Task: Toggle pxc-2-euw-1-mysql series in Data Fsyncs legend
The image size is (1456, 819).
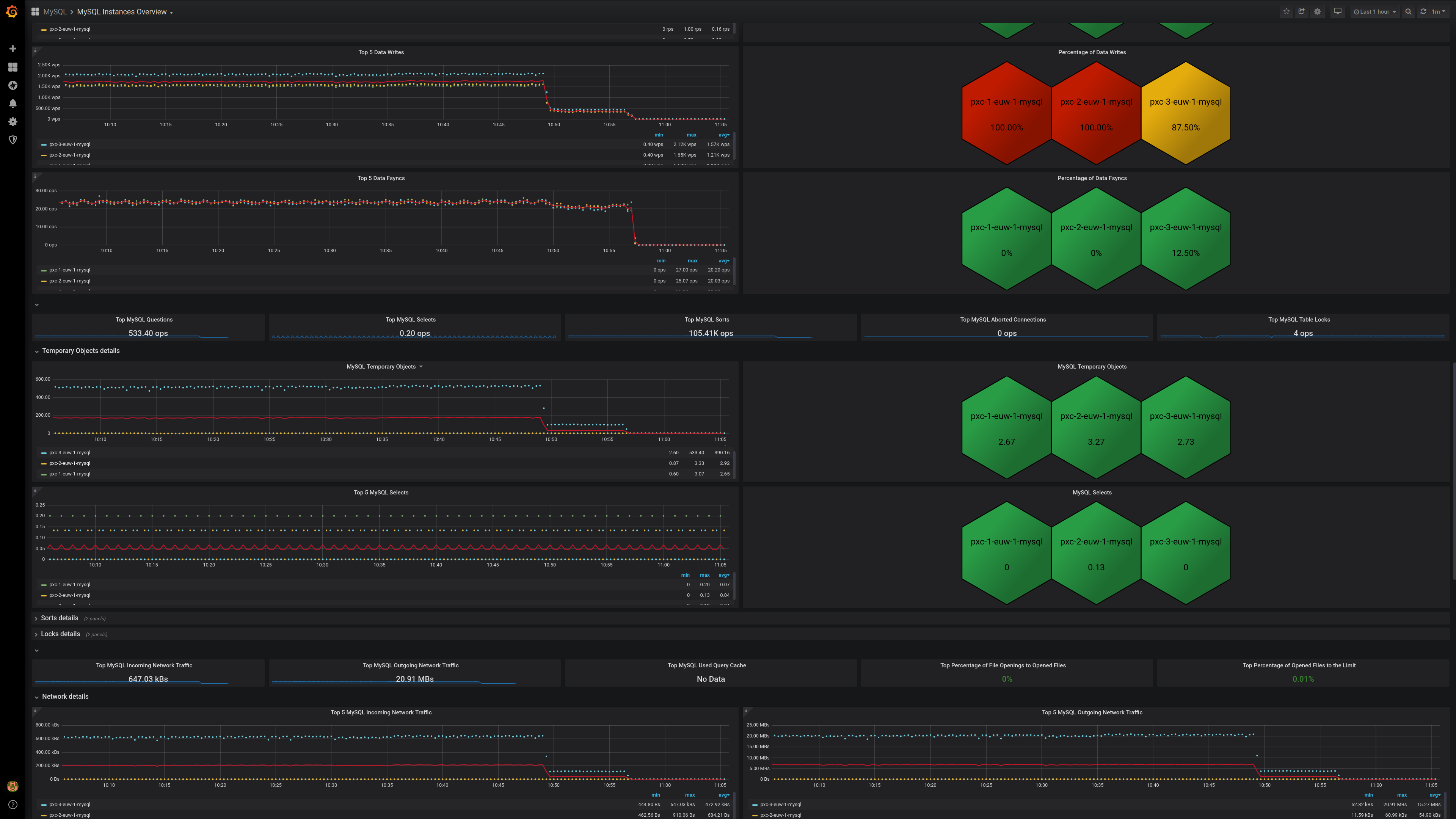Action: 69,281
